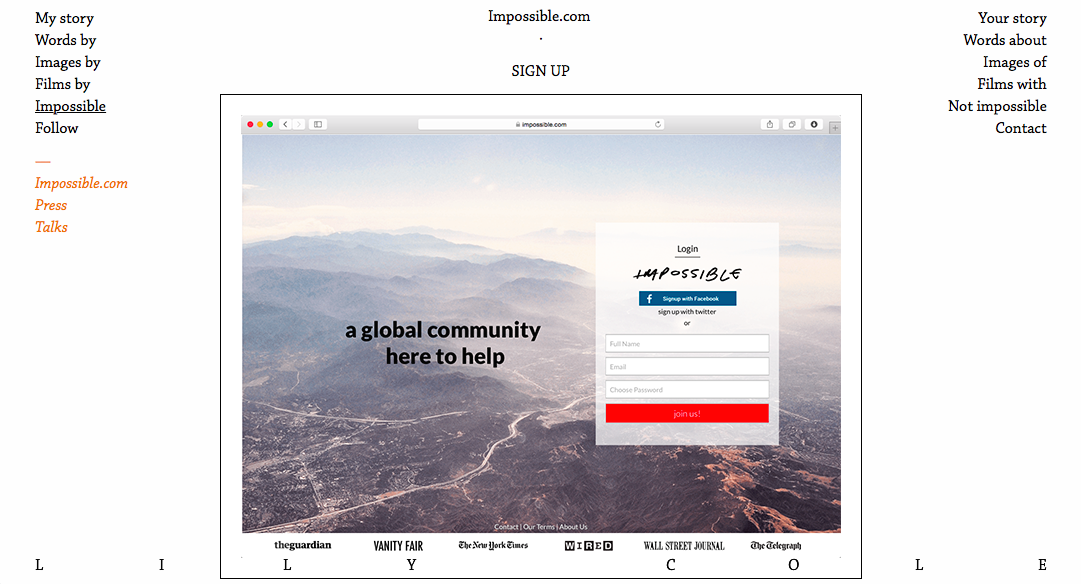
Task: Toggle the Safari sidebar icon
Action: point(318,124)
